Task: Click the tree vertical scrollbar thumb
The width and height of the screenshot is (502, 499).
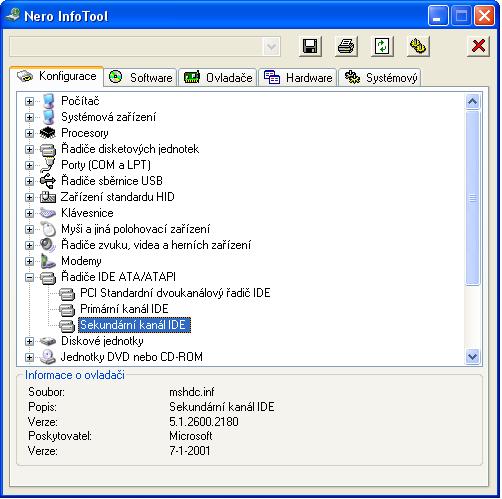Action: point(472,198)
